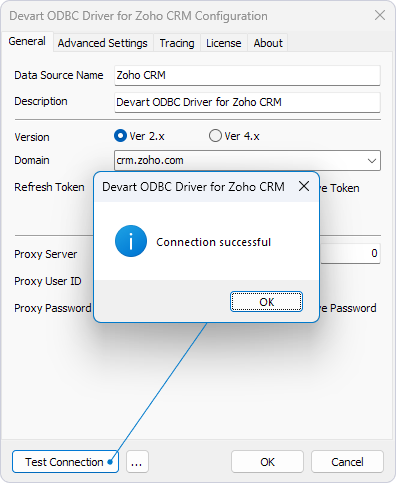The image size is (396, 483).
Task: Click OK in the Connection successful dialog
Action: coord(266,302)
